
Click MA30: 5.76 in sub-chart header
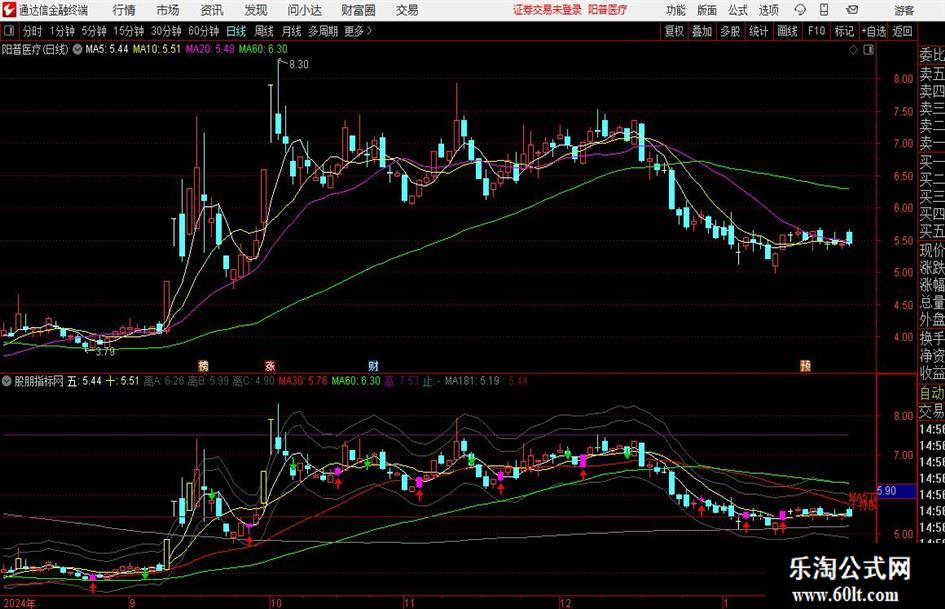(x=303, y=380)
